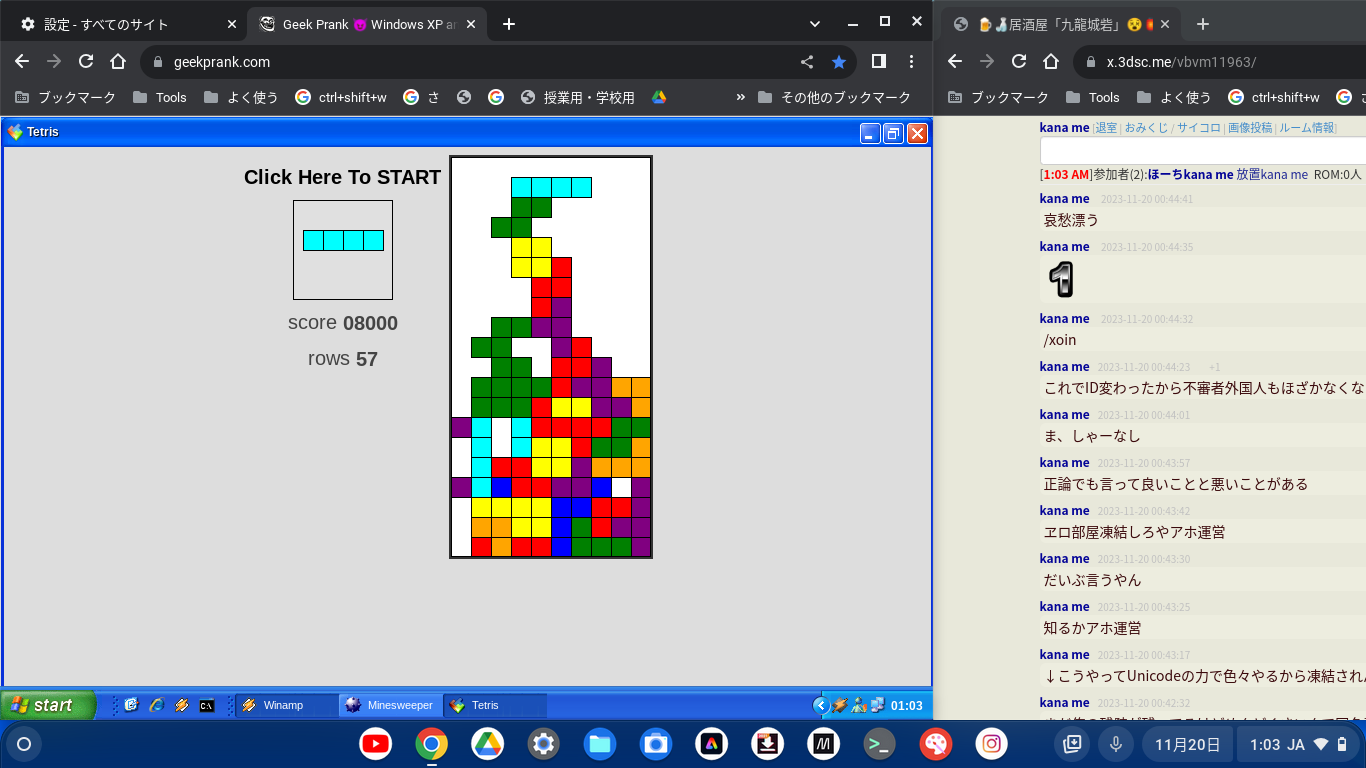Click the XP start button
The width and height of the screenshot is (1366, 768).
pyautogui.click(x=48, y=705)
